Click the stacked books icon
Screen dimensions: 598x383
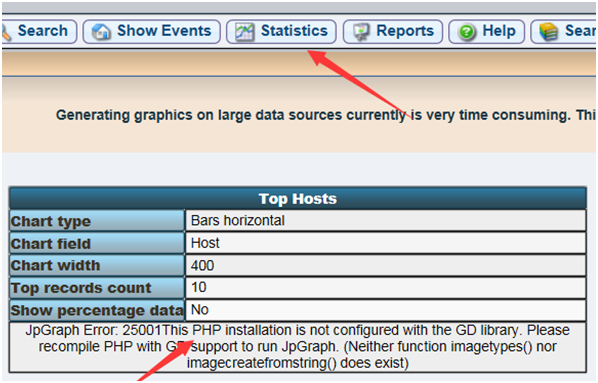(x=549, y=32)
